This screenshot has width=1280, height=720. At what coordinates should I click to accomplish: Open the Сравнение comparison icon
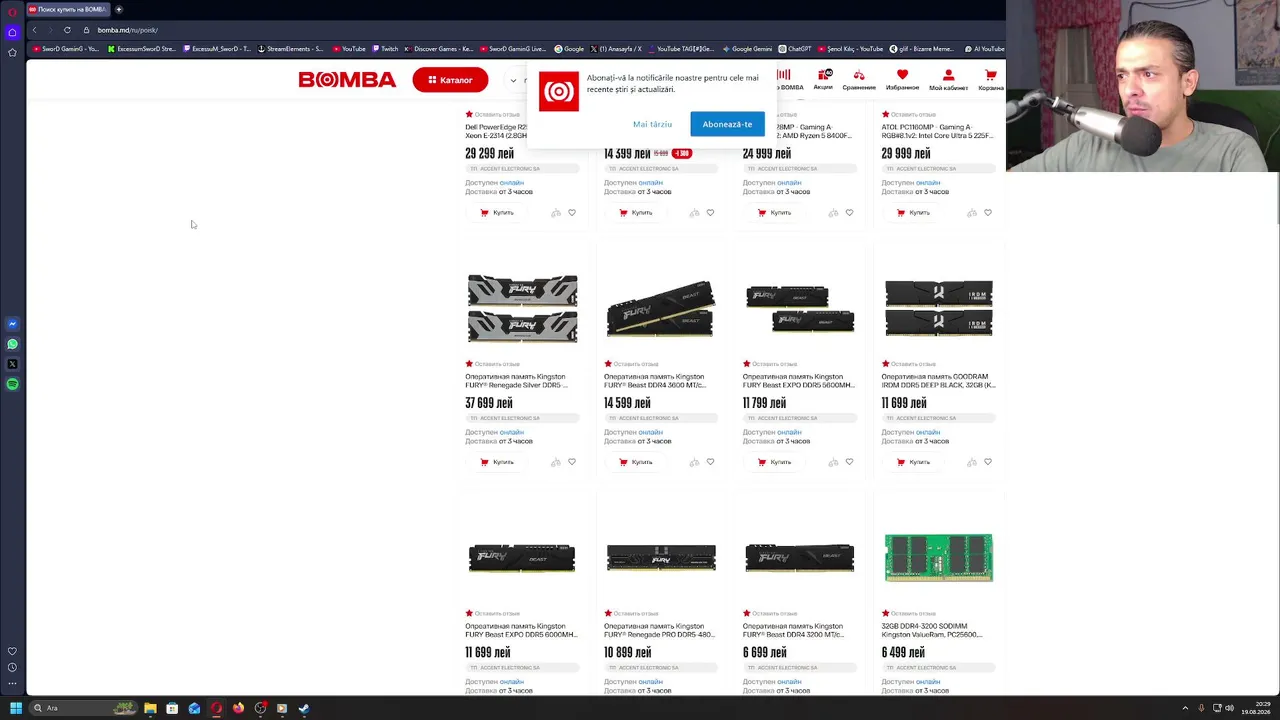(859, 80)
